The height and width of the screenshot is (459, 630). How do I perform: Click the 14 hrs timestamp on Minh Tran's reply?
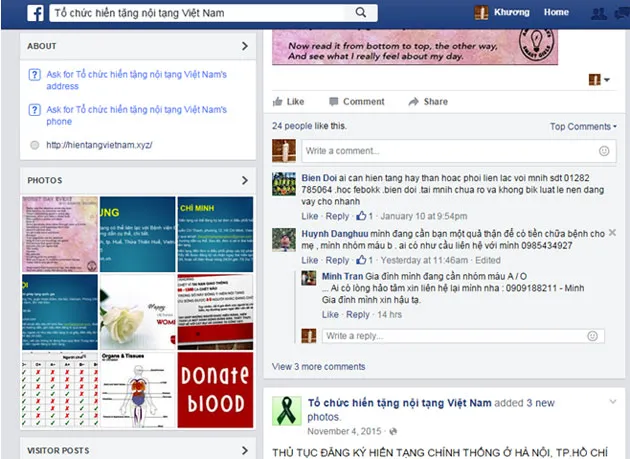point(389,315)
